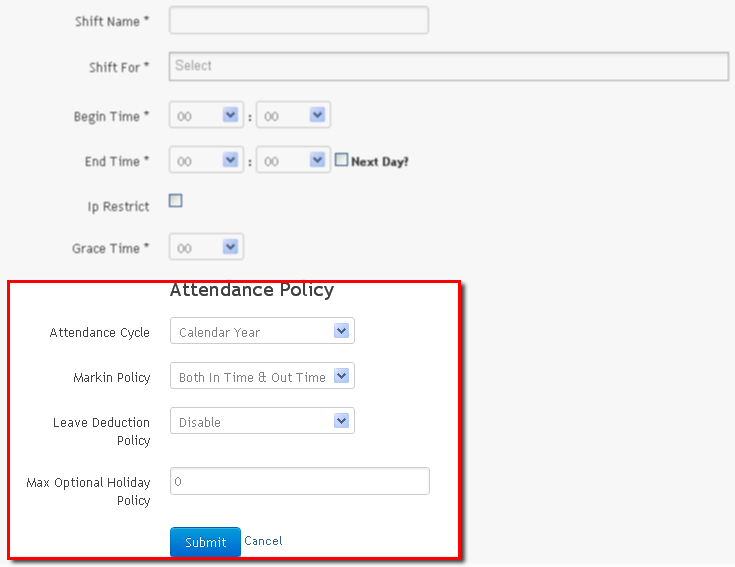Viewport: 735px width, 567px height.
Task: Click the Shift For label
Action: click(119, 67)
